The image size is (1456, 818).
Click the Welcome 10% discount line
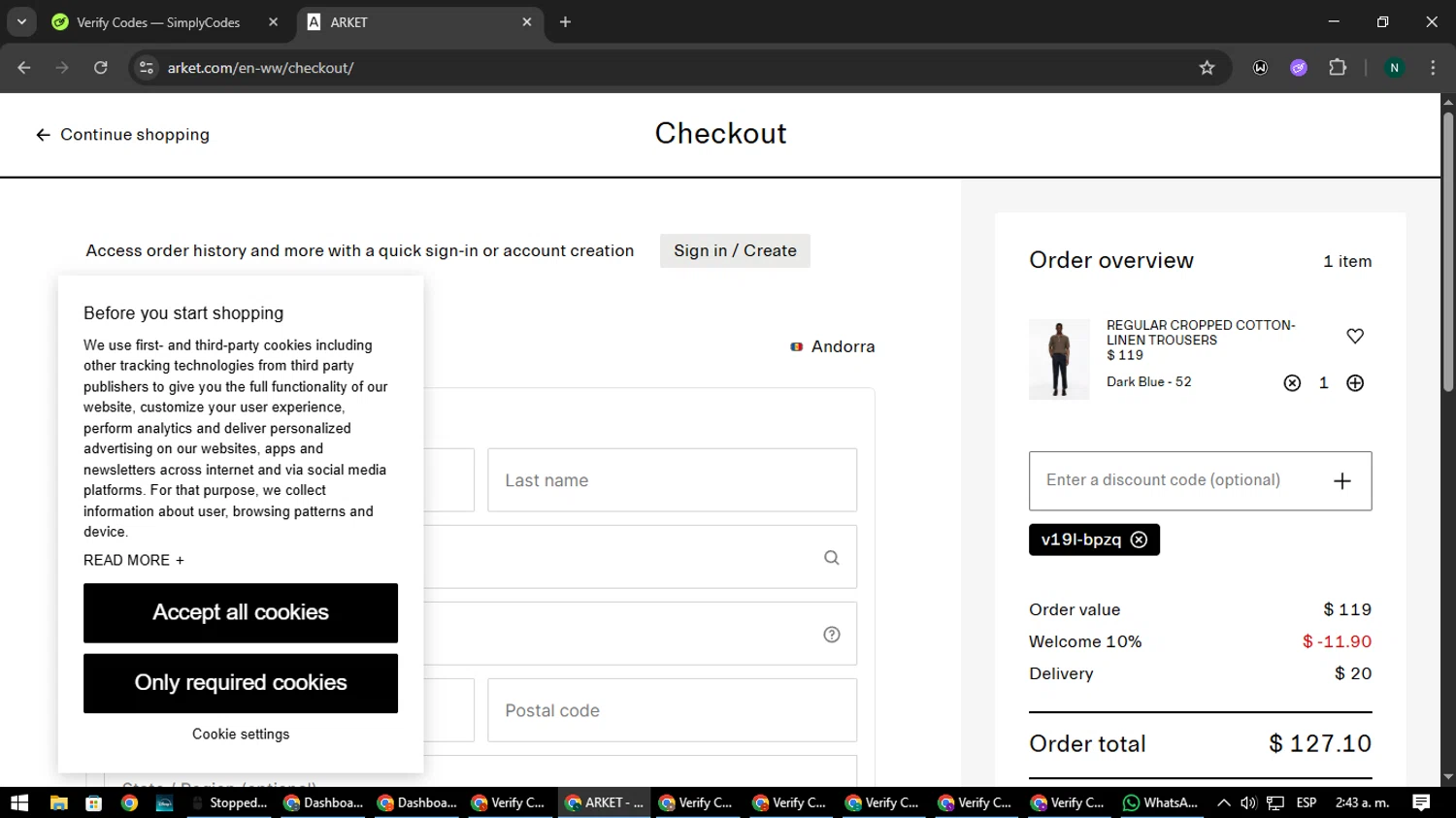(1201, 641)
